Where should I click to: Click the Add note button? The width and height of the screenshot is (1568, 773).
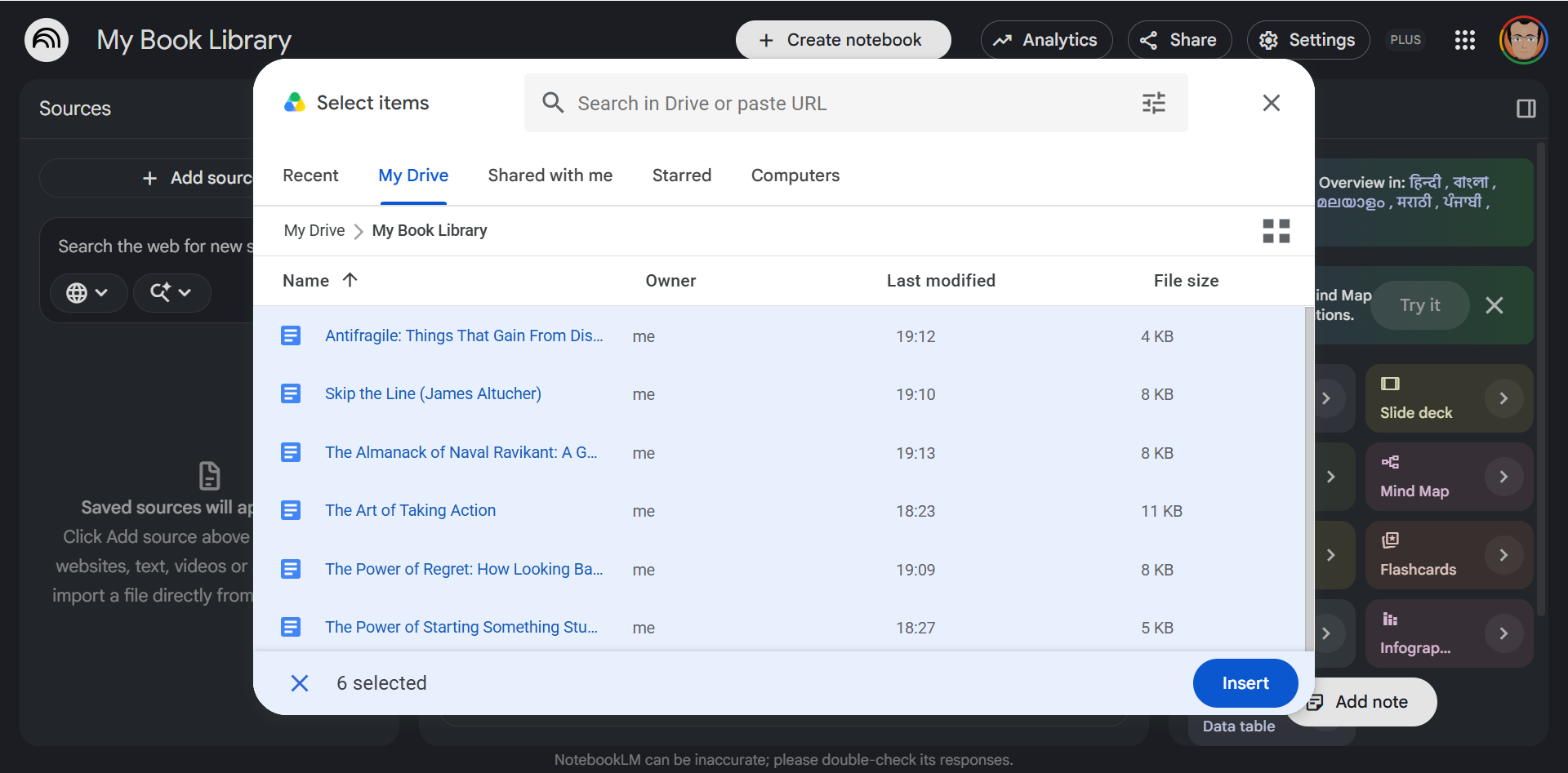[x=1361, y=702]
